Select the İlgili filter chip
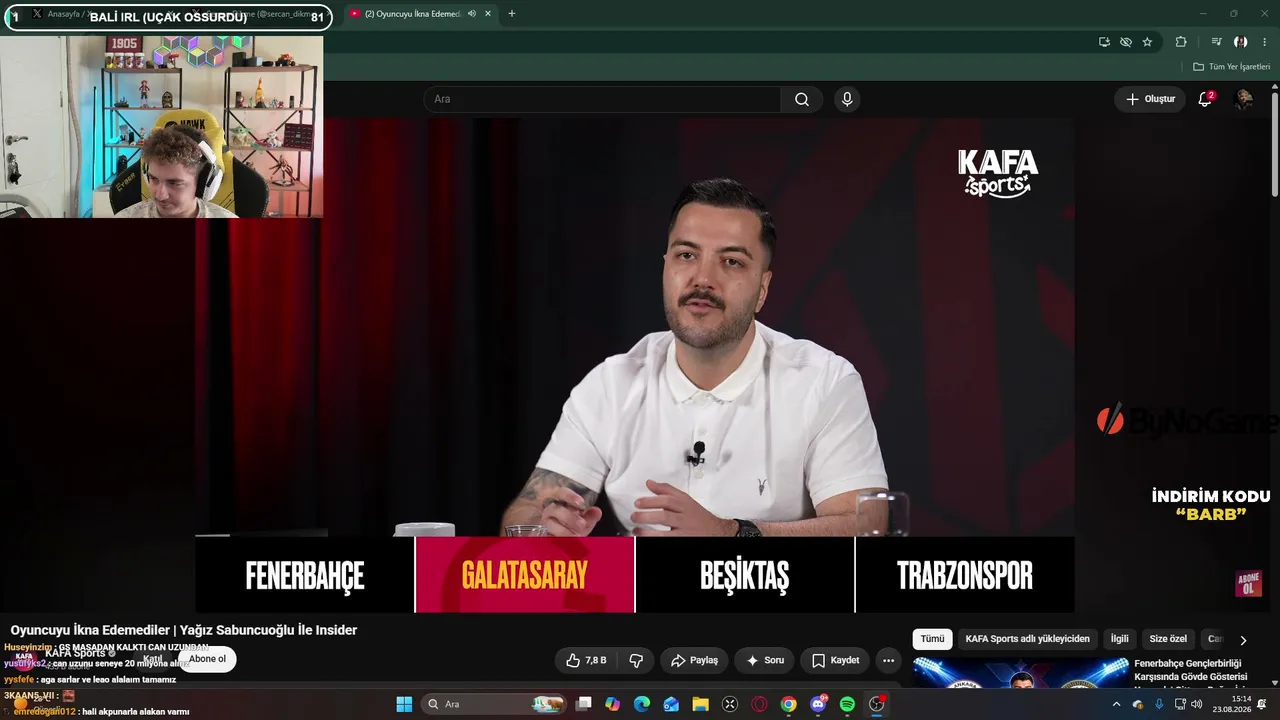This screenshot has width=1280, height=720. pyautogui.click(x=1119, y=639)
